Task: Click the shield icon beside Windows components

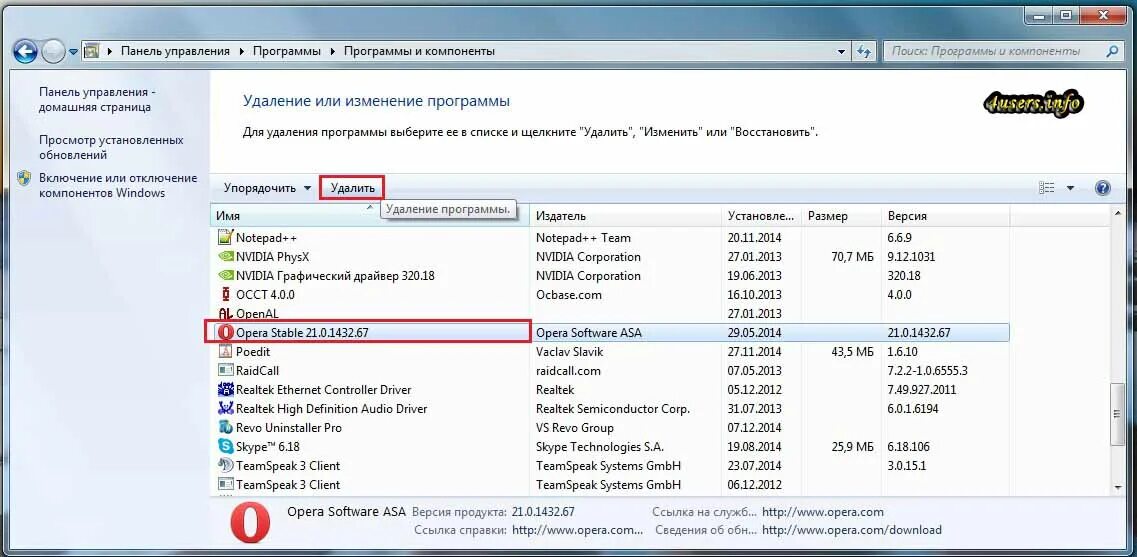Action: click(x=24, y=178)
